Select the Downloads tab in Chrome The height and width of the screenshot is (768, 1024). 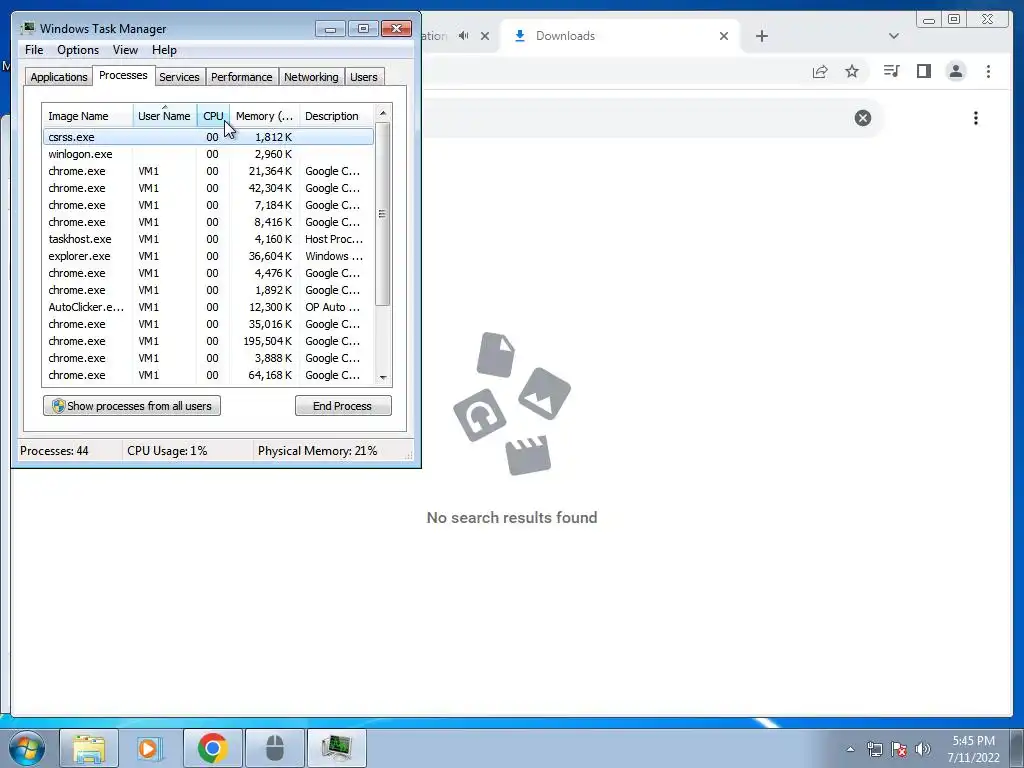(620, 36)
